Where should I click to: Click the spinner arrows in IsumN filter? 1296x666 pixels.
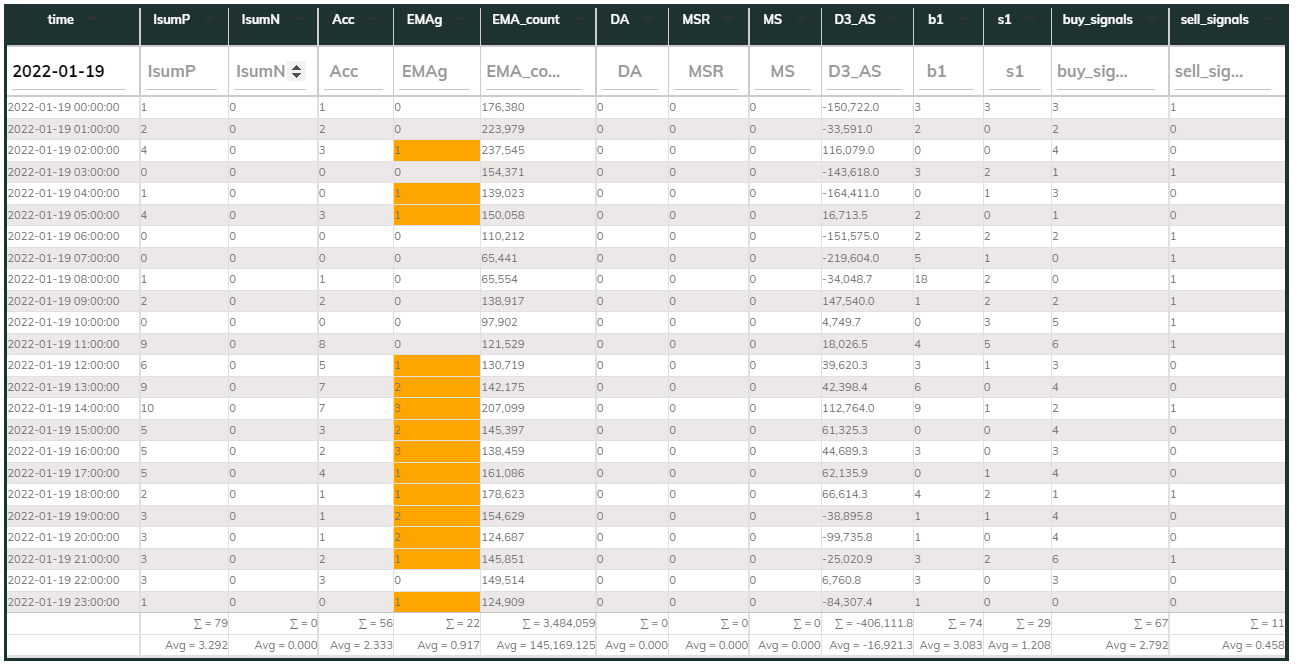tap(296, 72)
